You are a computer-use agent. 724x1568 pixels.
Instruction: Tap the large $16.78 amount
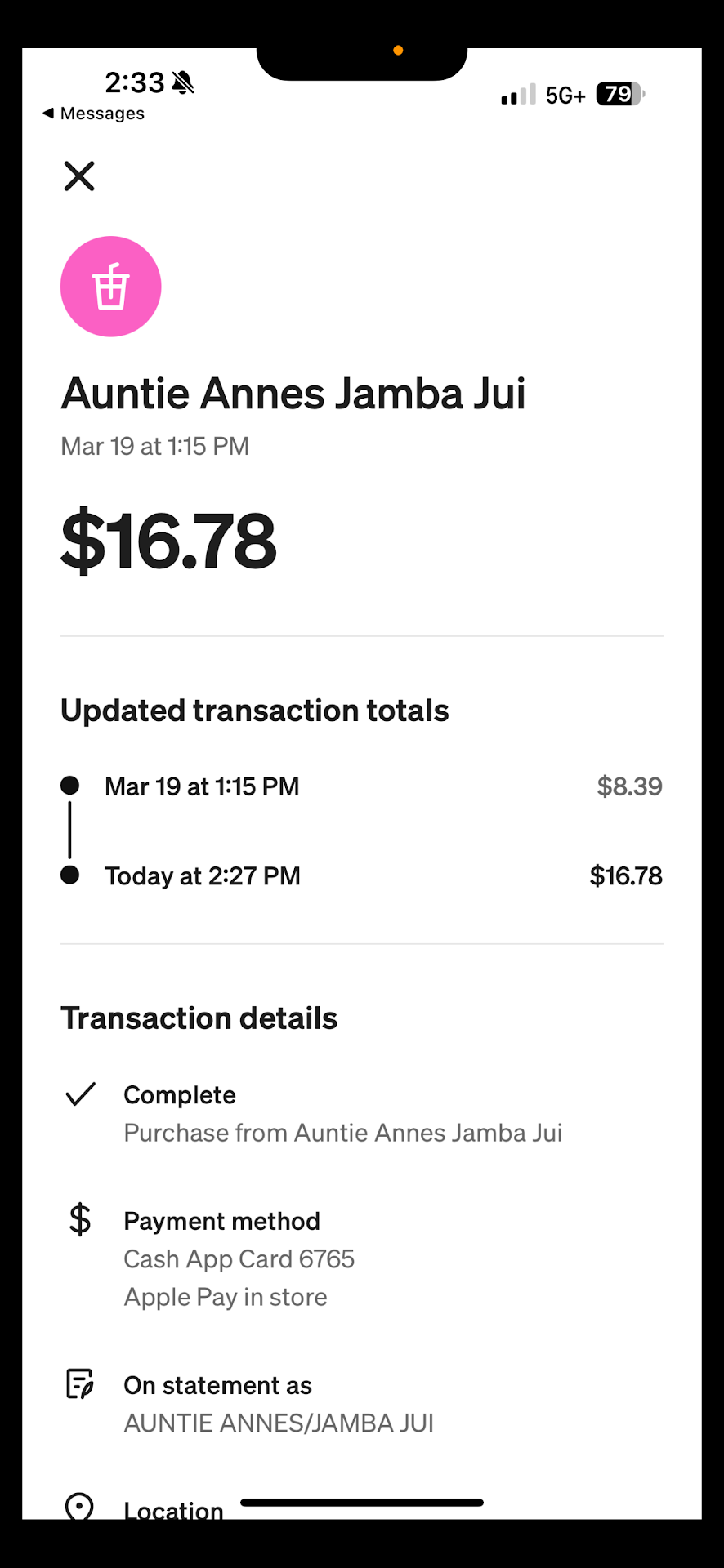pos(169,541)
